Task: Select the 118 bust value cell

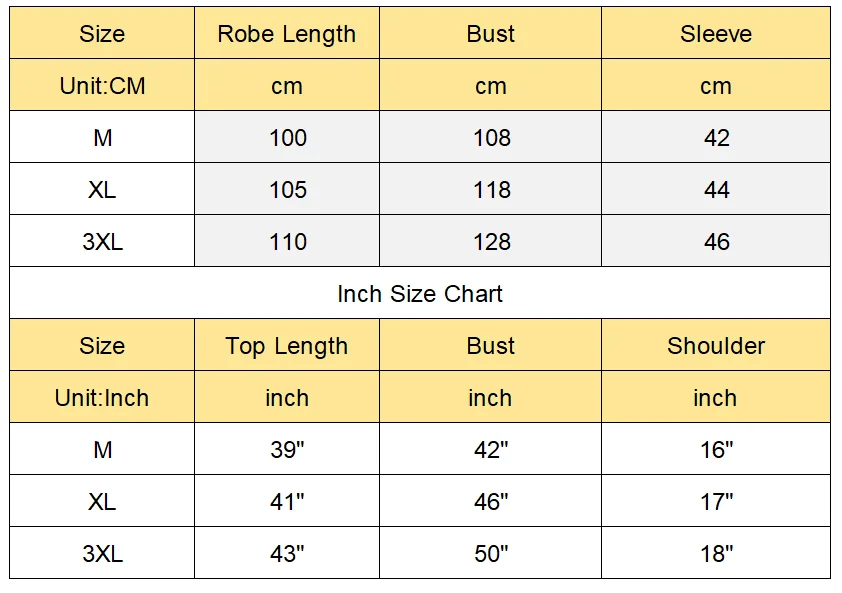Action: click(490, 190)
